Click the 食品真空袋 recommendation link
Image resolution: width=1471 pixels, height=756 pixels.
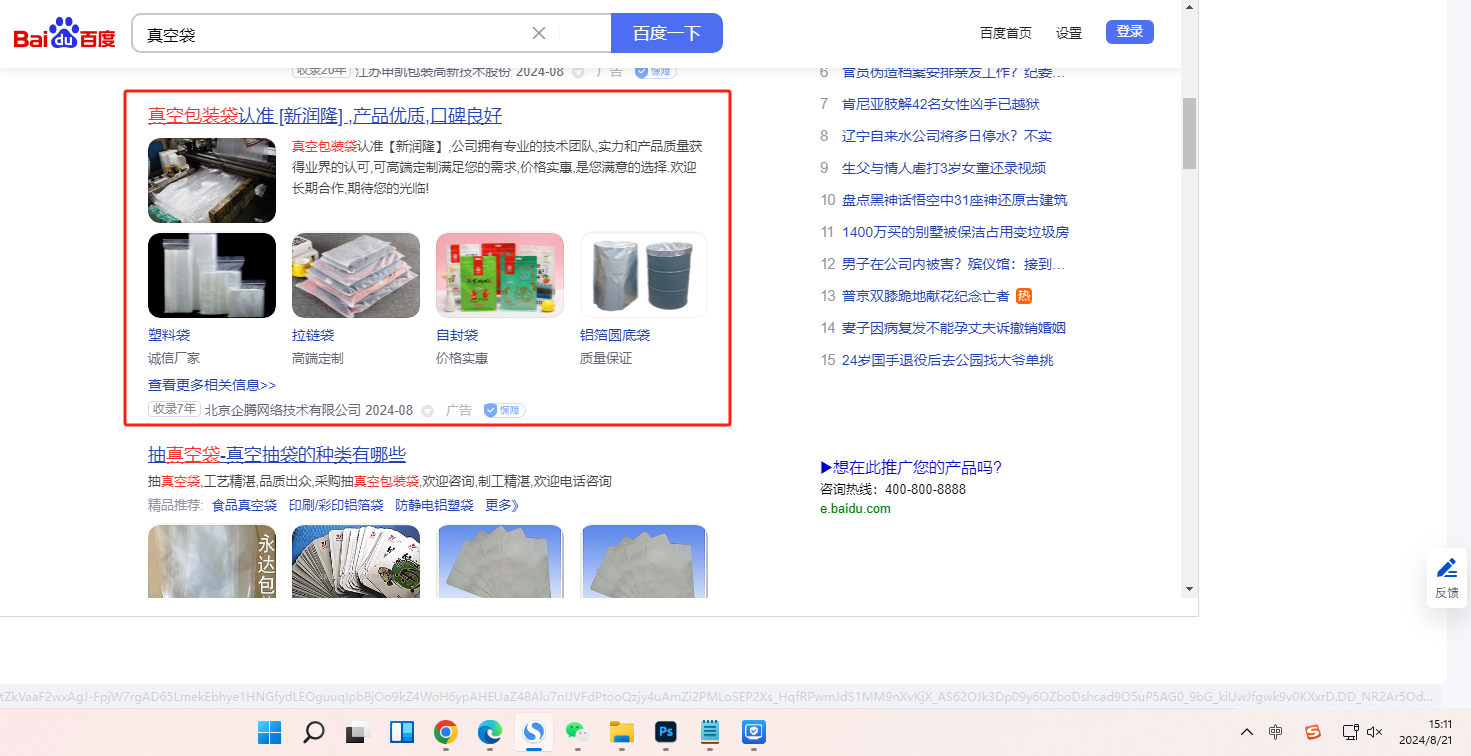[x=244, y=505]
